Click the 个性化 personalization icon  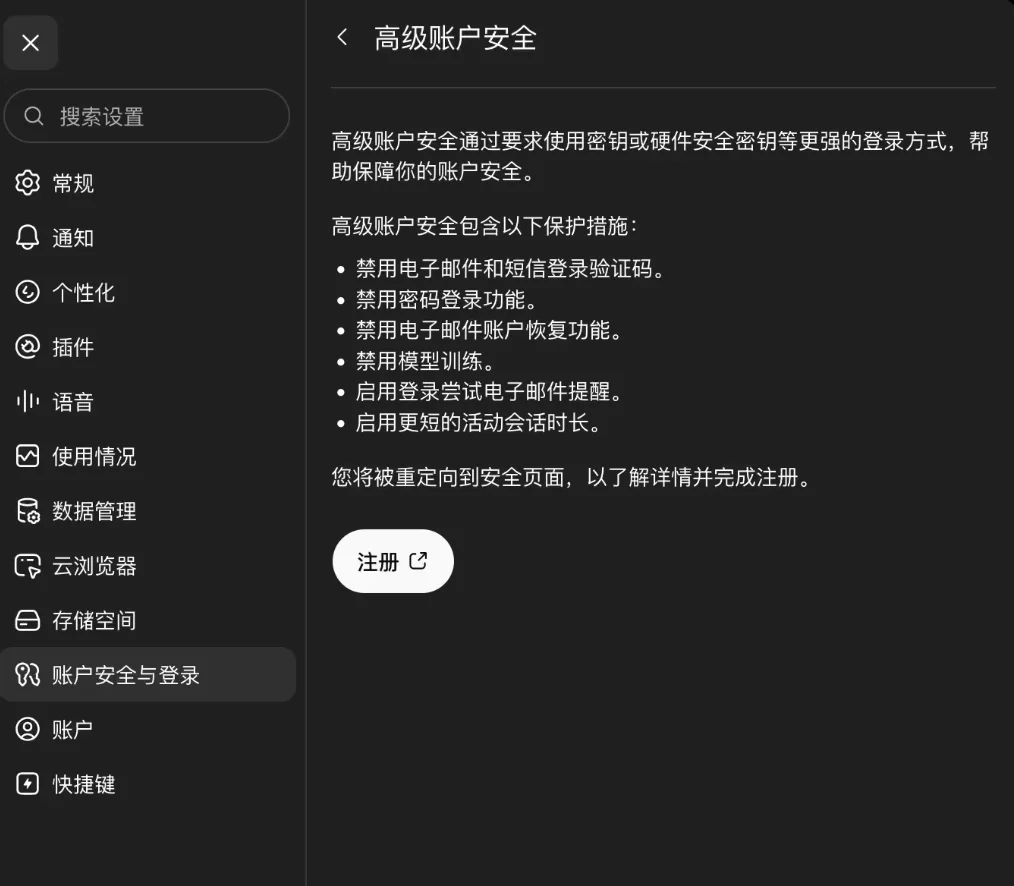[x=27, y=292]
